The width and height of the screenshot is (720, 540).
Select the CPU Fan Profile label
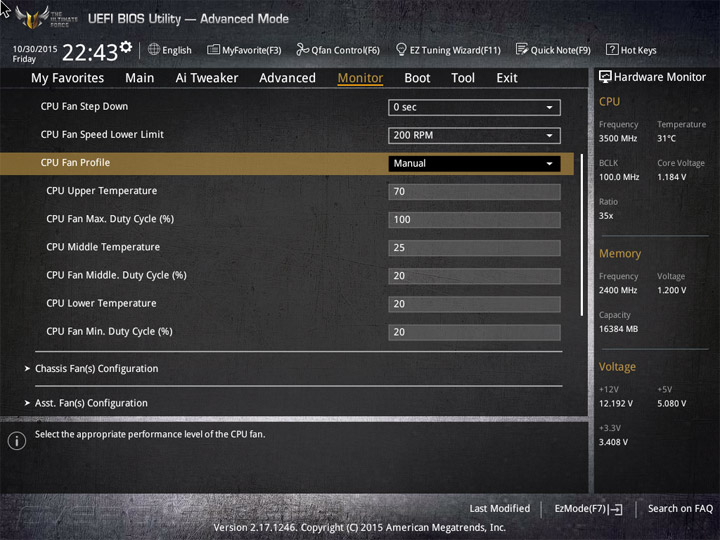click(x=75, y=163)
